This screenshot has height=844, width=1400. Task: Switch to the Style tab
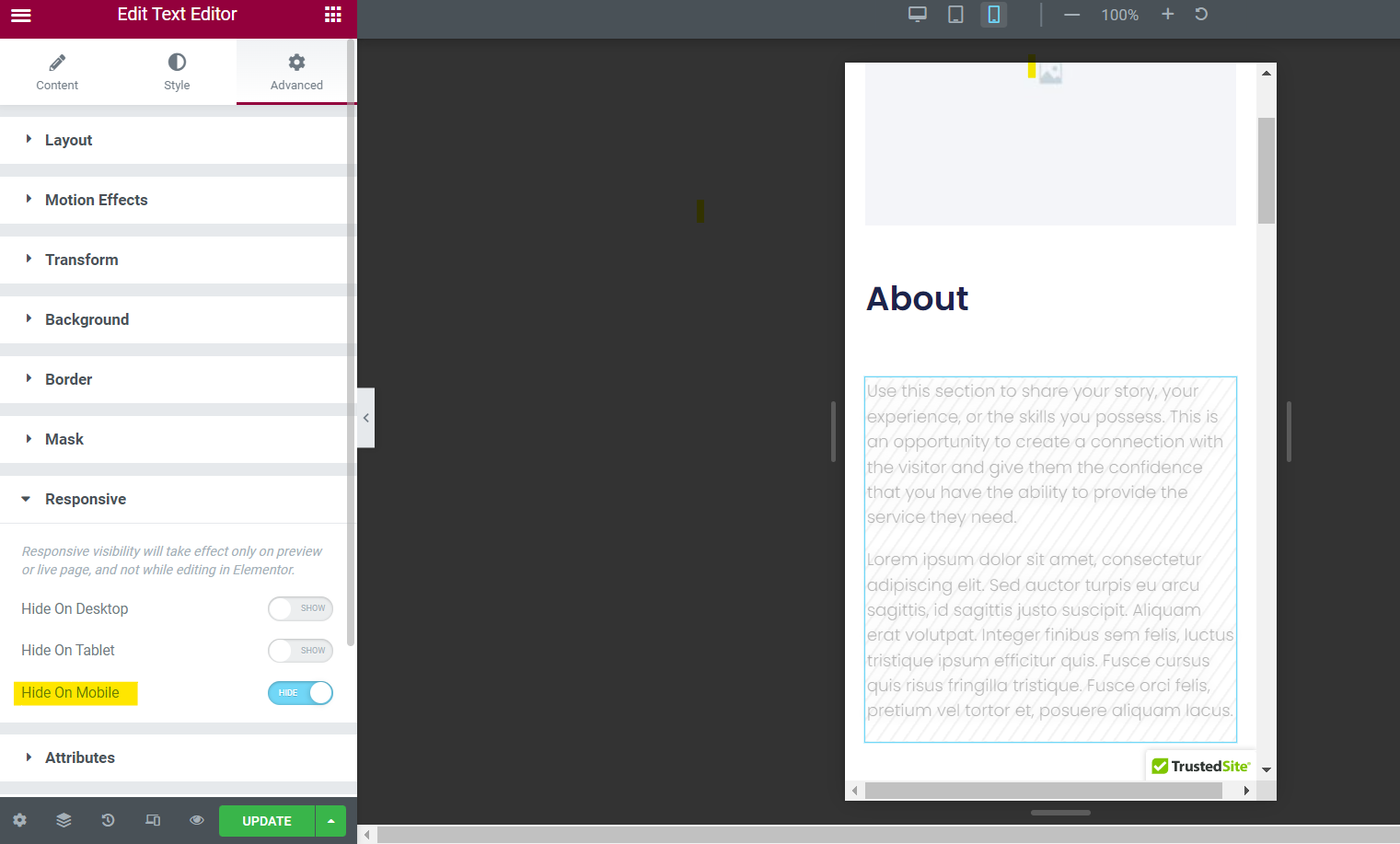click(177, 72)
